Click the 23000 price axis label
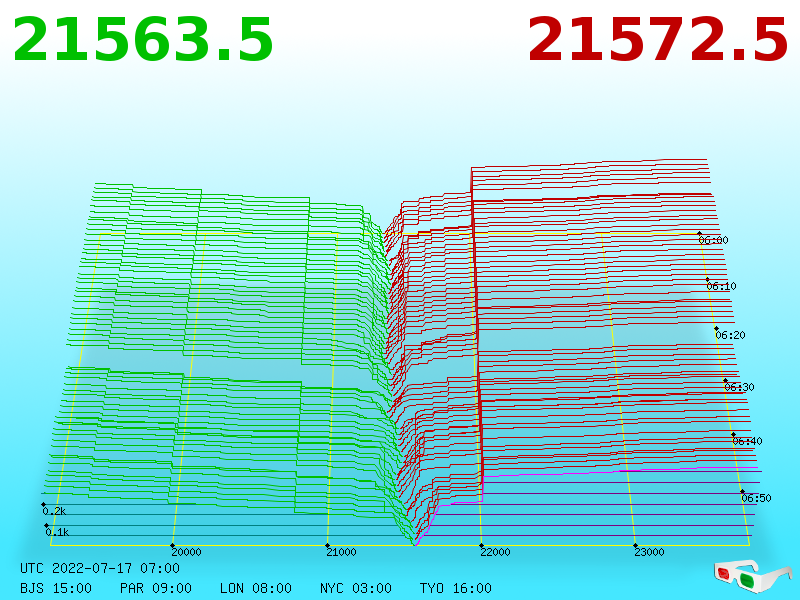 (649, 552)
